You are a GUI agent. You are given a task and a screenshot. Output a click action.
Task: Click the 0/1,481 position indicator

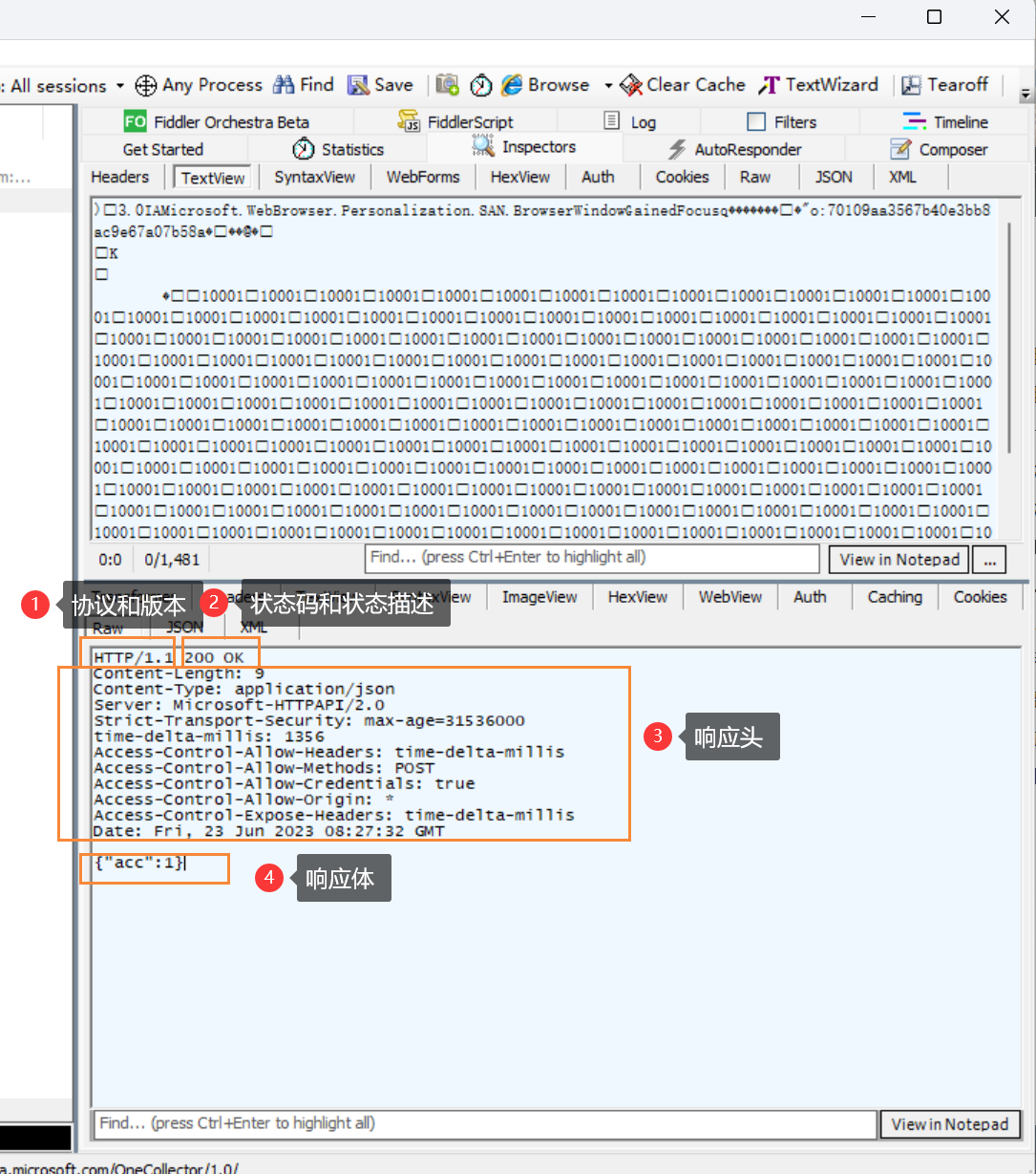tap(172, 560)
